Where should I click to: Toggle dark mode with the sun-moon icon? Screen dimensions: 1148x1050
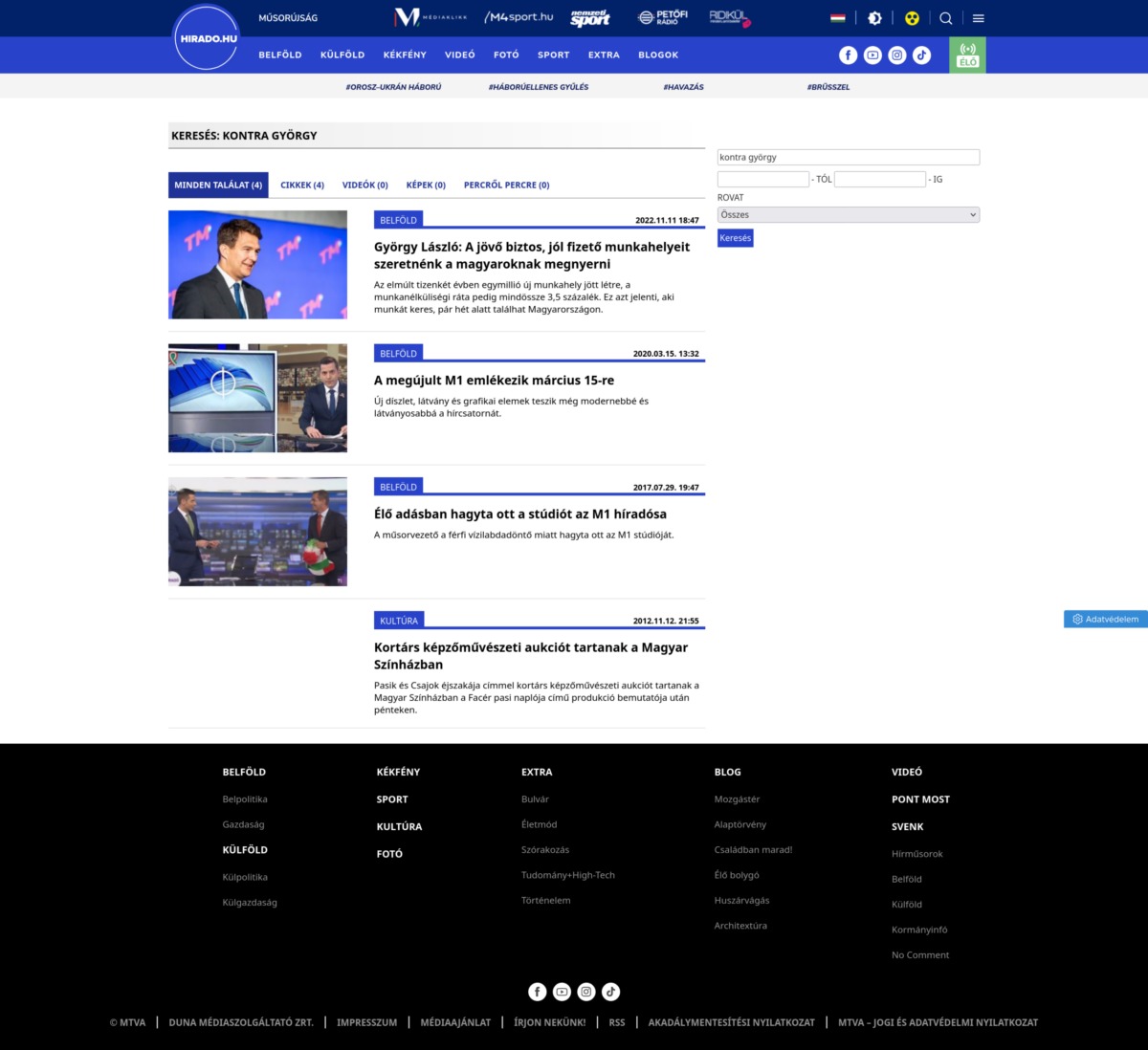[x=874, y=18]
